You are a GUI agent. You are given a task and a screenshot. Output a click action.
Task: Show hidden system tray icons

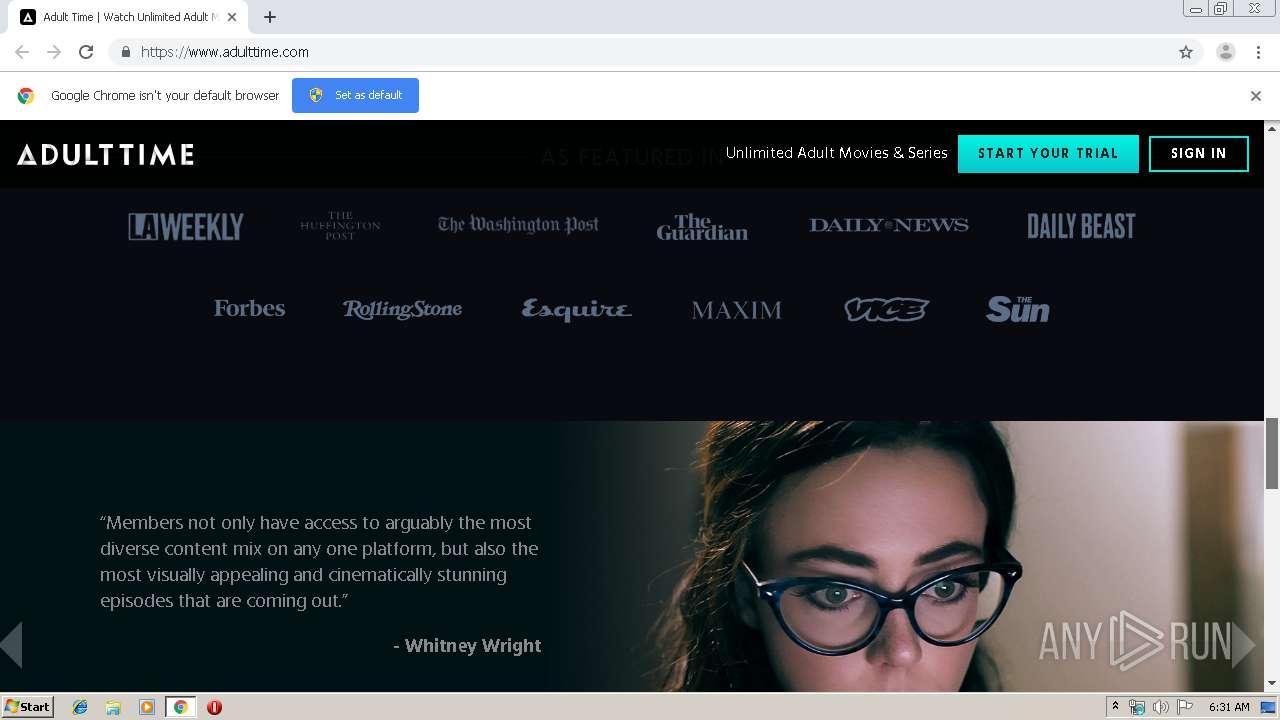(x=1115, y=707)
